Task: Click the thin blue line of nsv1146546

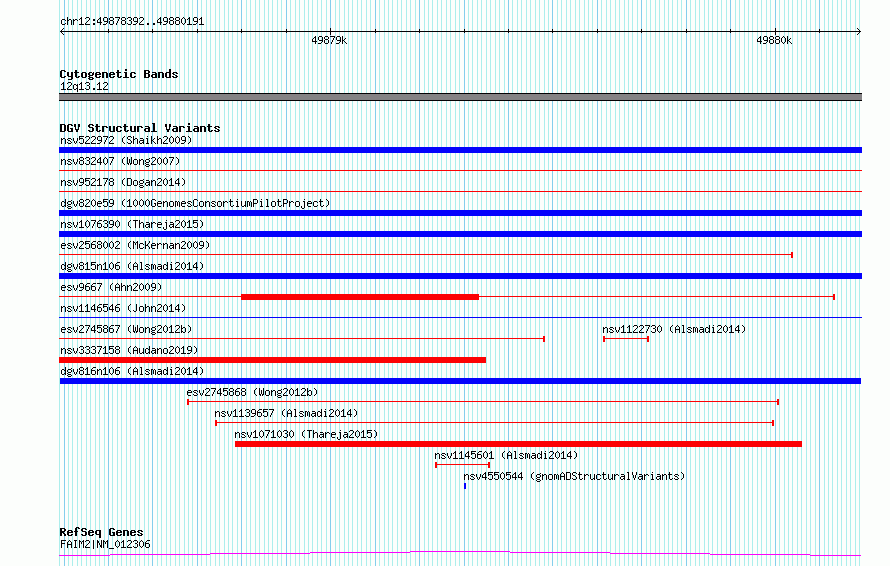Action: click(x=460, y=317)
